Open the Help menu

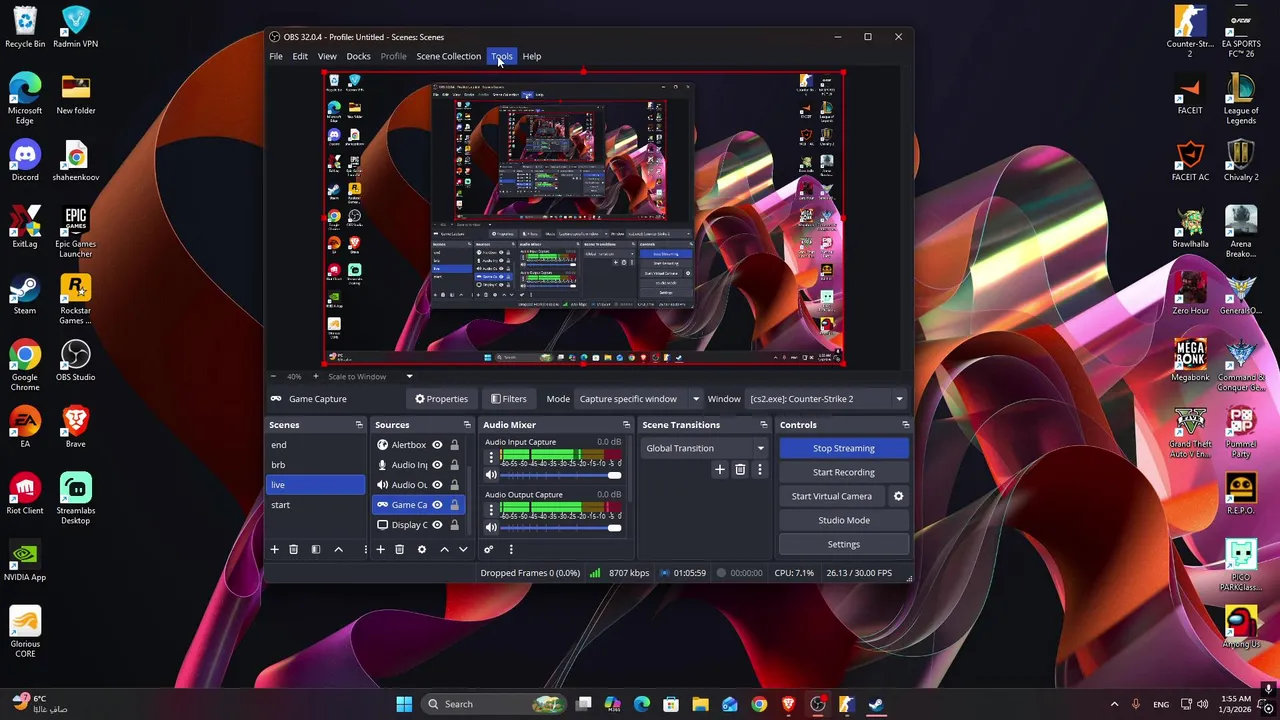[532, 56]
